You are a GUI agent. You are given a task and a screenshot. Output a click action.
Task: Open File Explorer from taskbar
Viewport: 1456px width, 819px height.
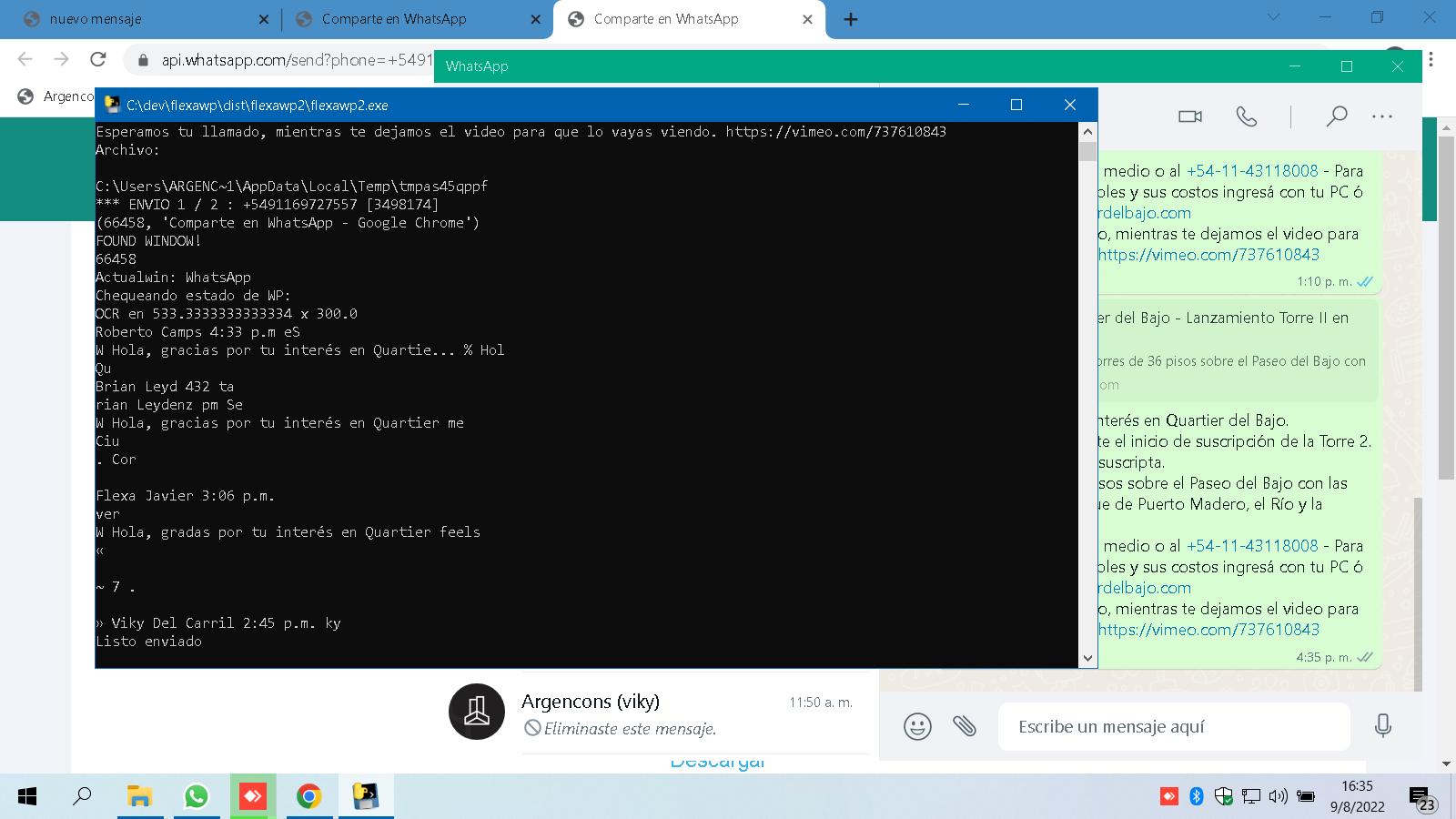(x=139, y=796)
